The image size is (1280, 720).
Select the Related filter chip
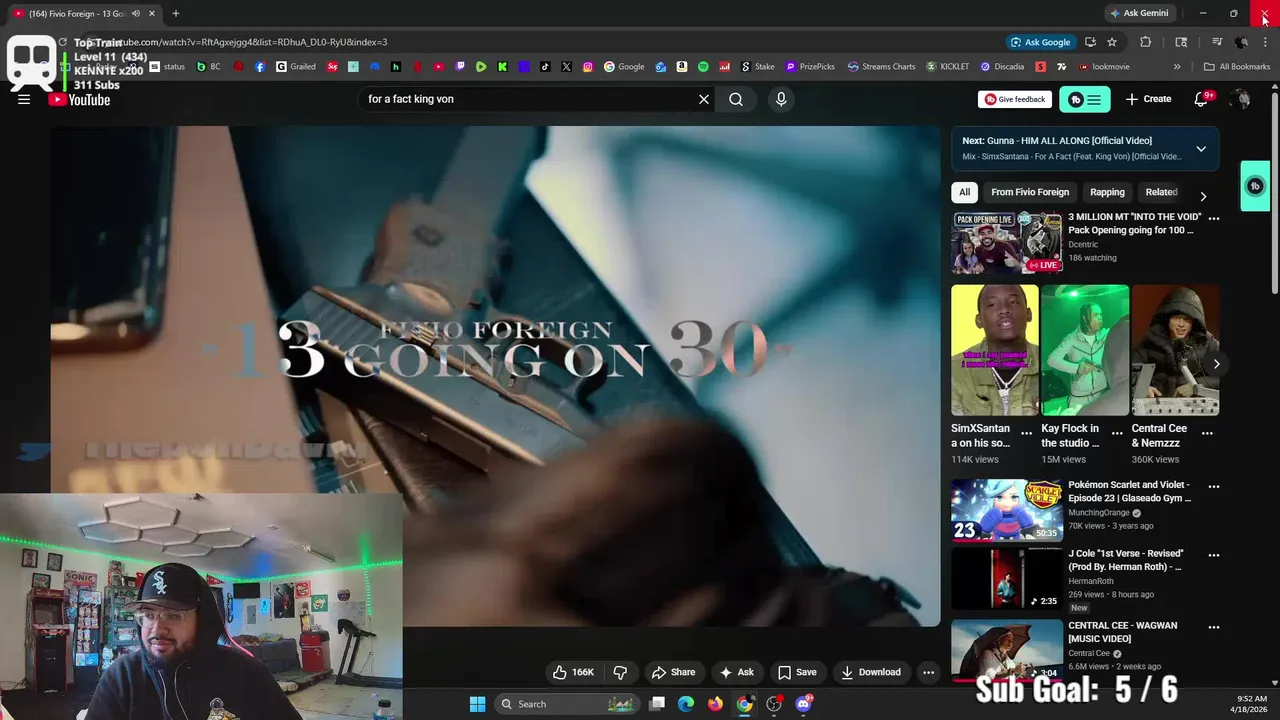1161,192
